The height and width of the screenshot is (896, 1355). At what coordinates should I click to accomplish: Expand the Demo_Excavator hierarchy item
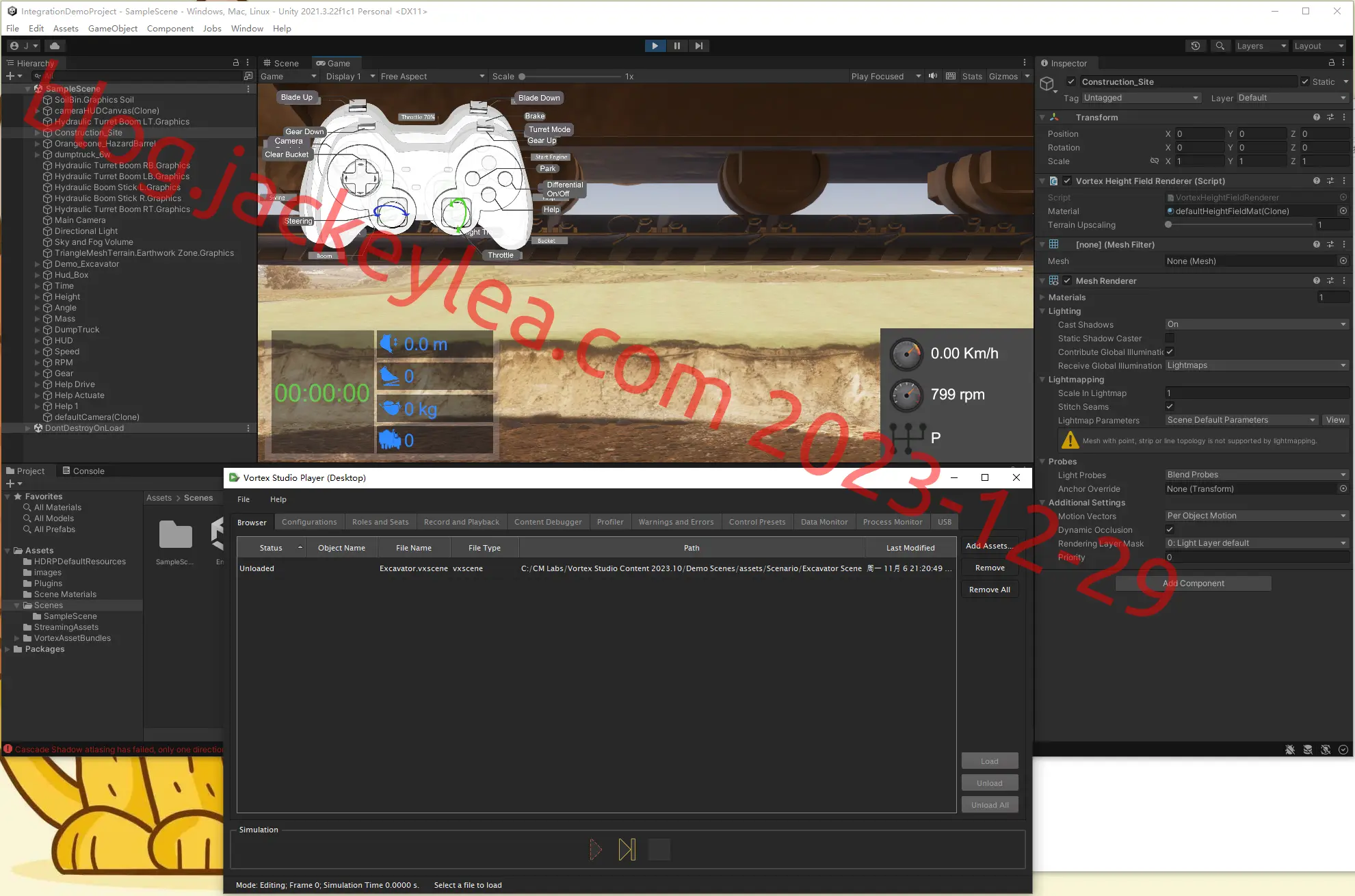pyautogui.click(x=38, y=264)
